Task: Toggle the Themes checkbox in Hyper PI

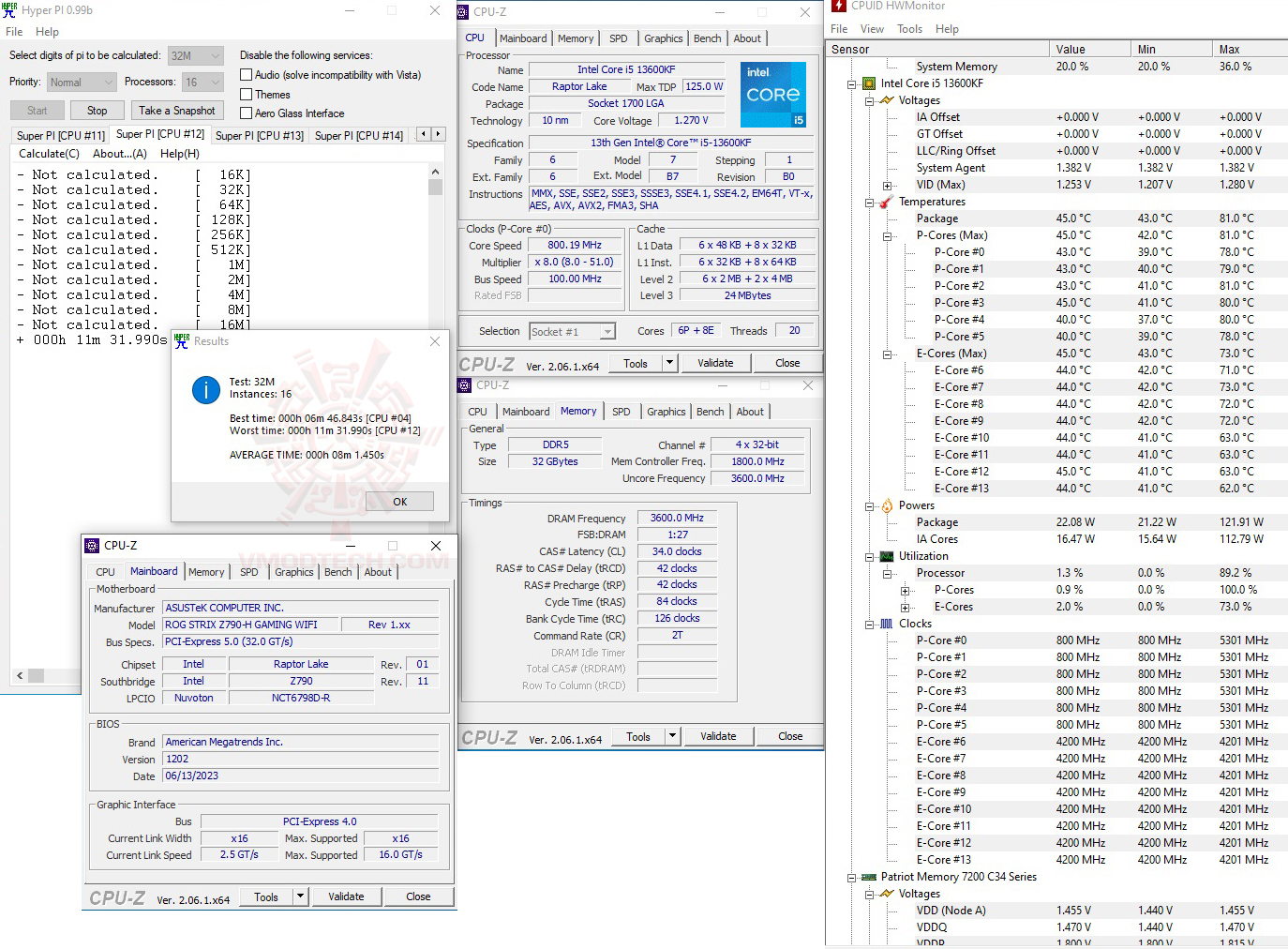Action: tap(247, 95)
